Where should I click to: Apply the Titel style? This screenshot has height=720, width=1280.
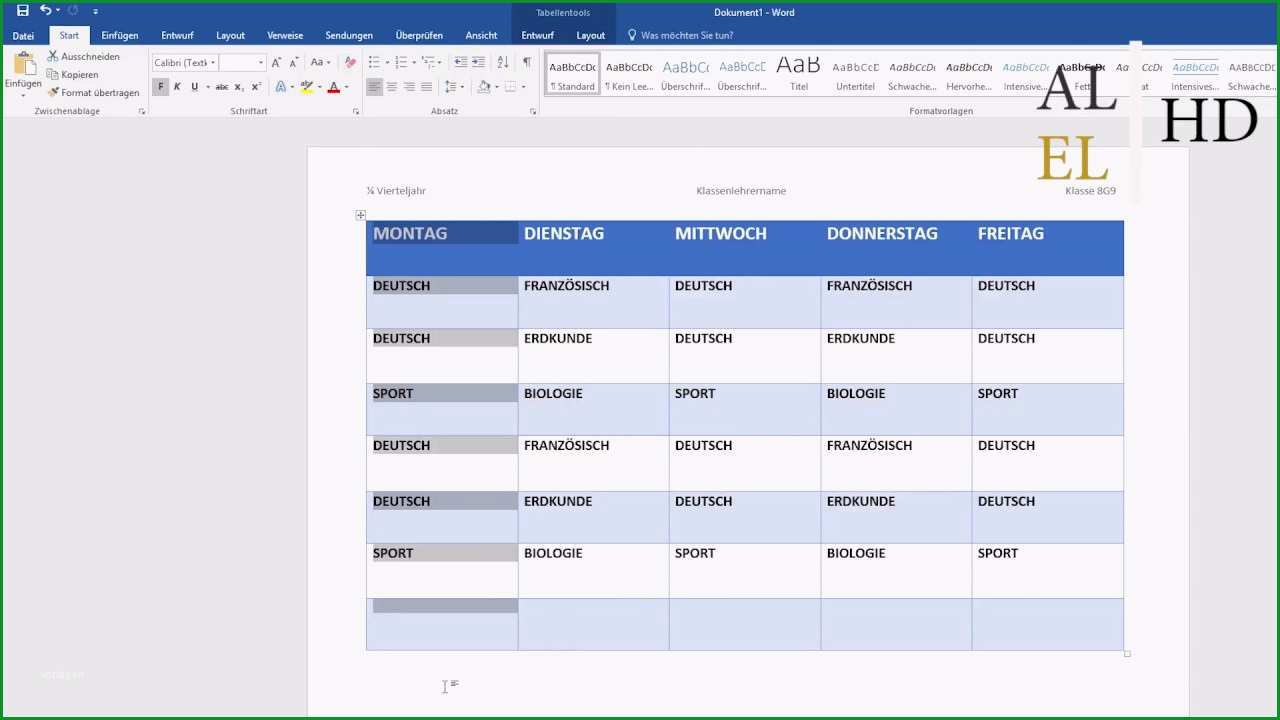[799, 74]
